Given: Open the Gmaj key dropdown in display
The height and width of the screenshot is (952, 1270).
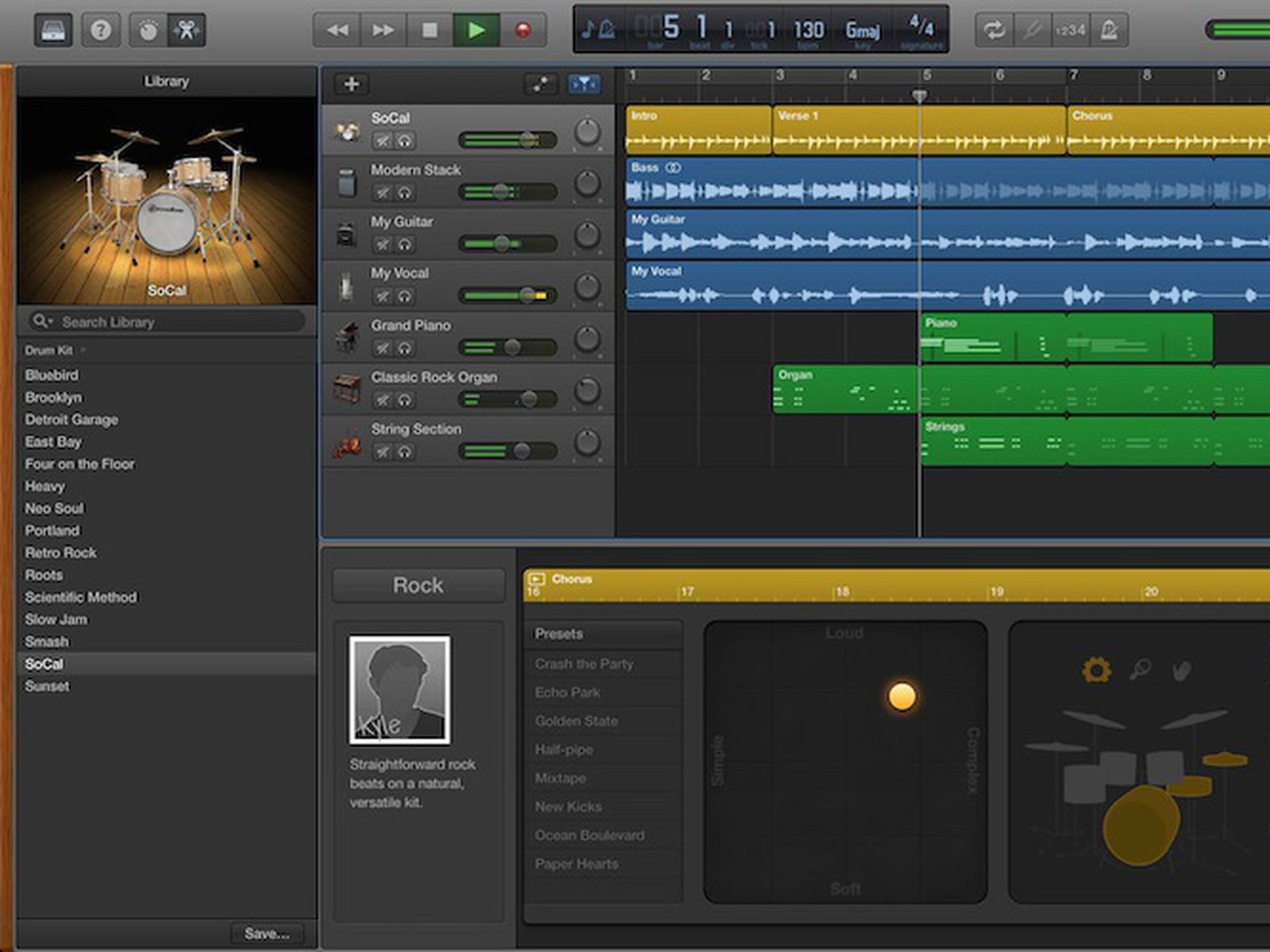Looking at the screenshot, I should (x=862, y=32).
